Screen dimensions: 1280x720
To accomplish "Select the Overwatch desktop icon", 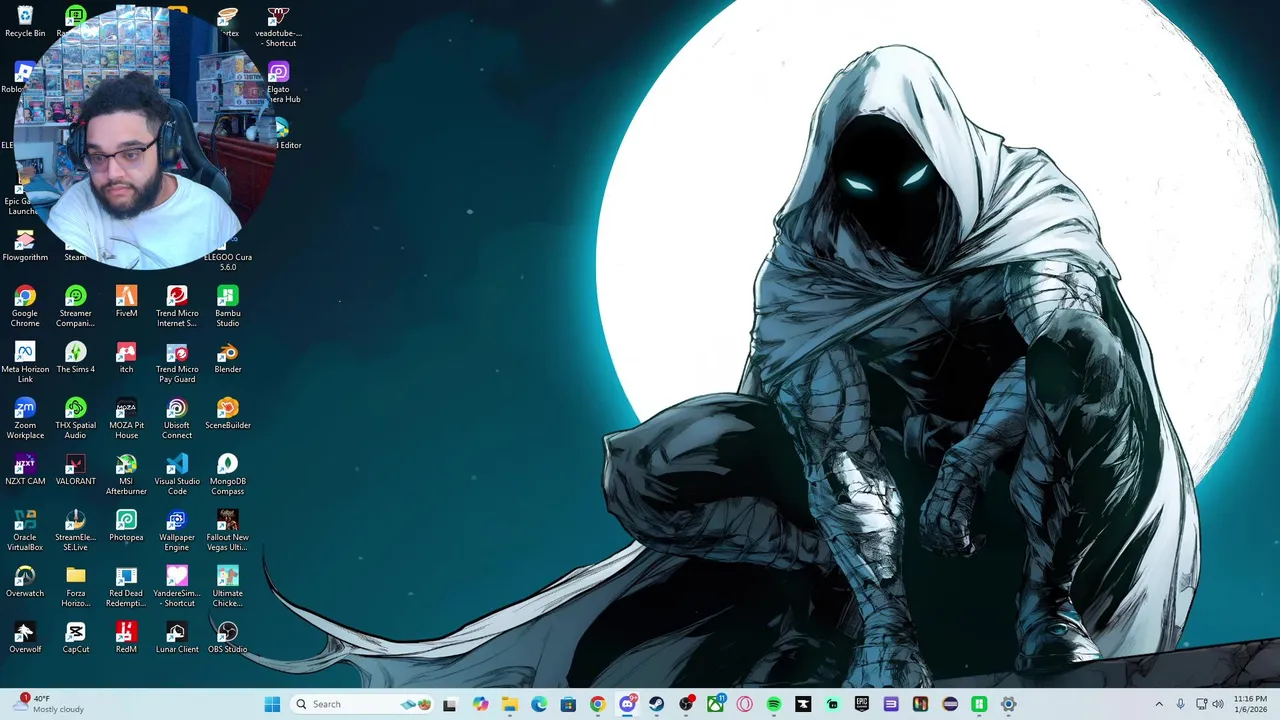I will (x=25, y=581).
